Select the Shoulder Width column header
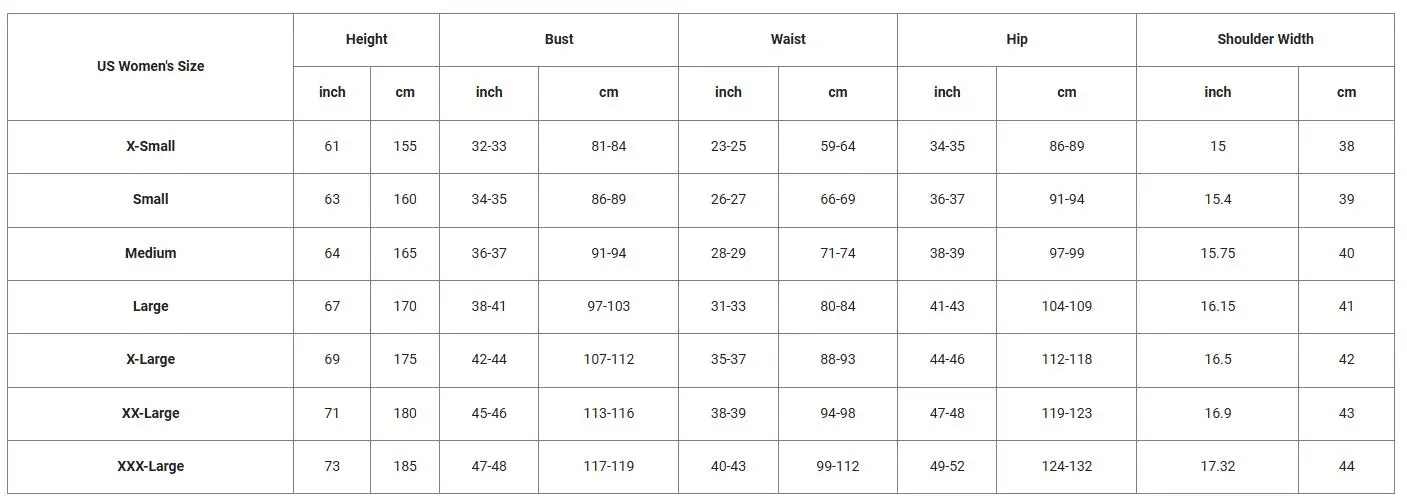 pos(1265,39)
